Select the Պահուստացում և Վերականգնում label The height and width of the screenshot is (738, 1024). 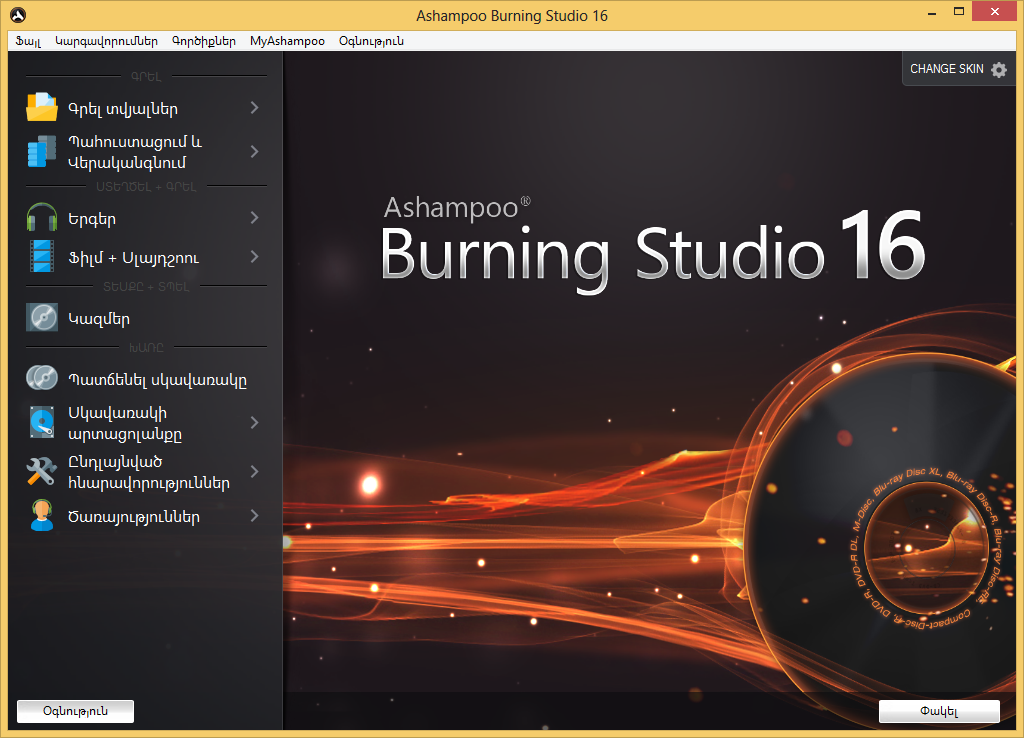point(135,152)
